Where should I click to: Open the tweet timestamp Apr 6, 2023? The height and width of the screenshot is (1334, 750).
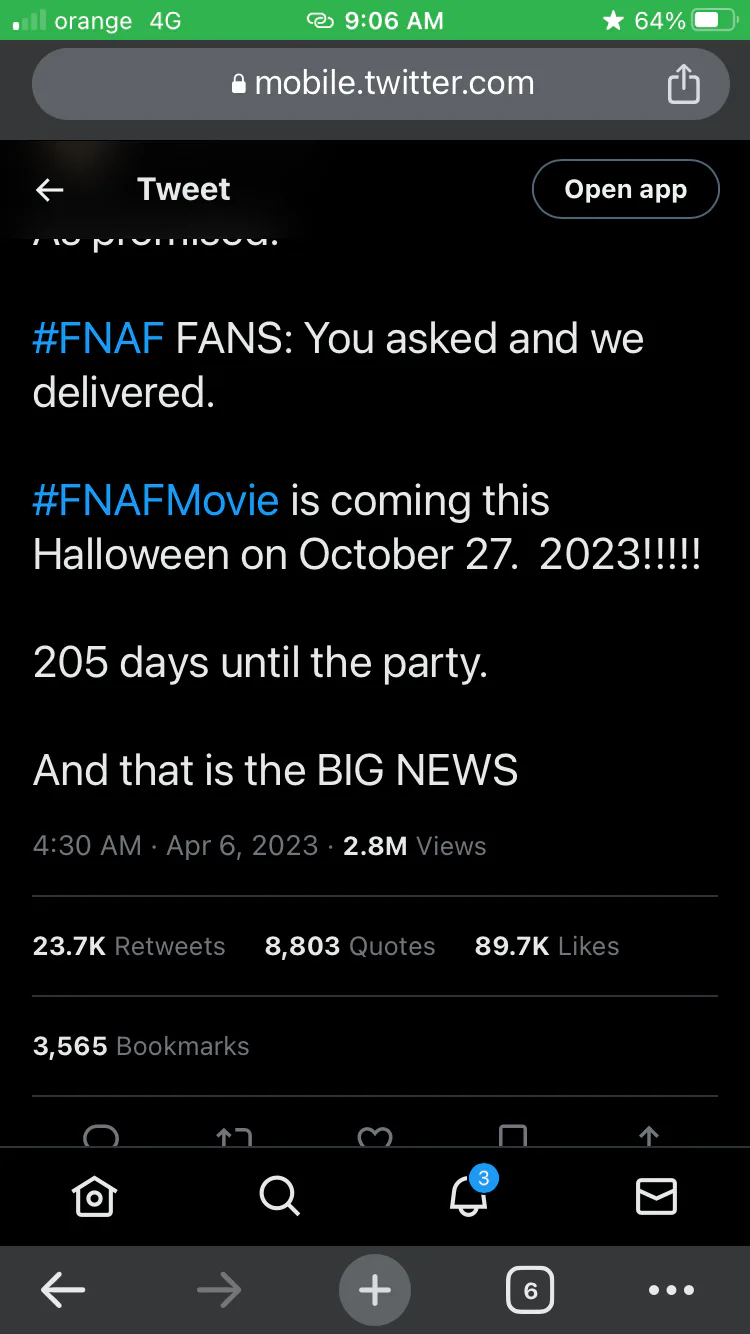175,846
